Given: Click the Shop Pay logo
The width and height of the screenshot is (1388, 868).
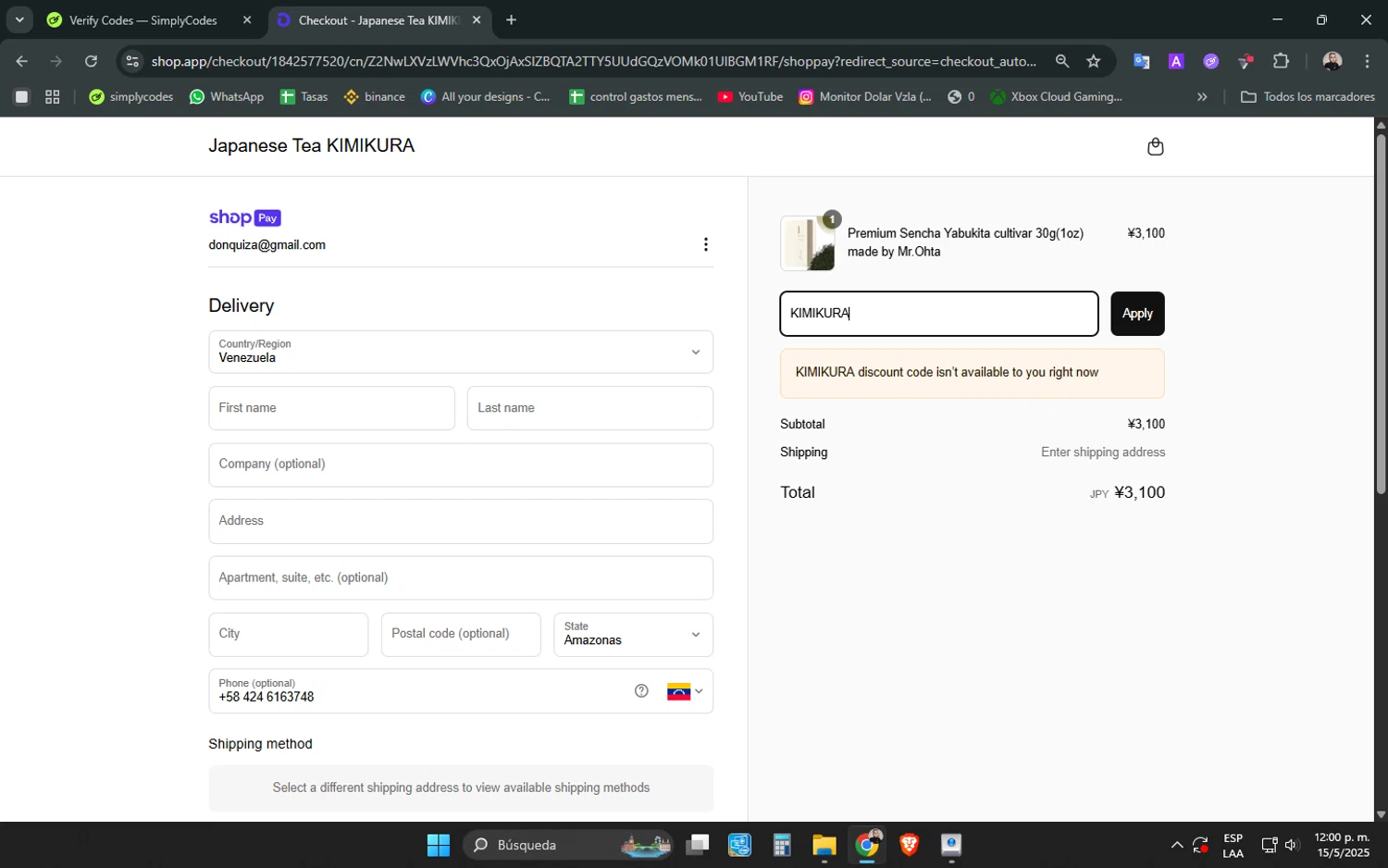Looking at the screenshot, I should coord(245,217).
